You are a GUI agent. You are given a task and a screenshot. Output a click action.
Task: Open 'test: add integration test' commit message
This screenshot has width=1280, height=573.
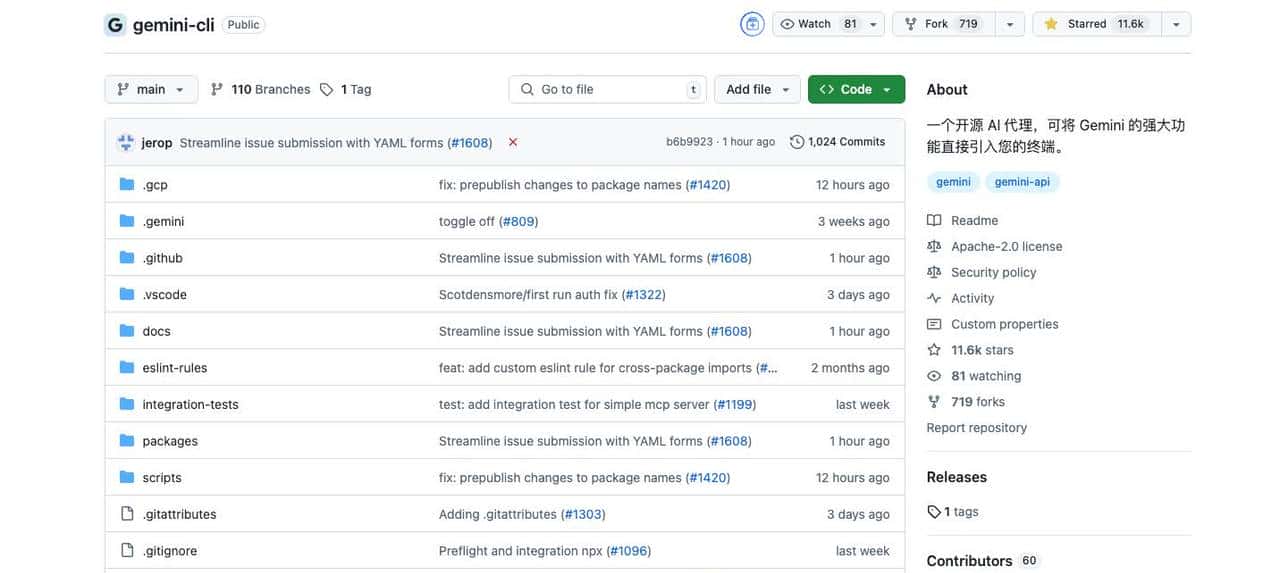point(575,404)
